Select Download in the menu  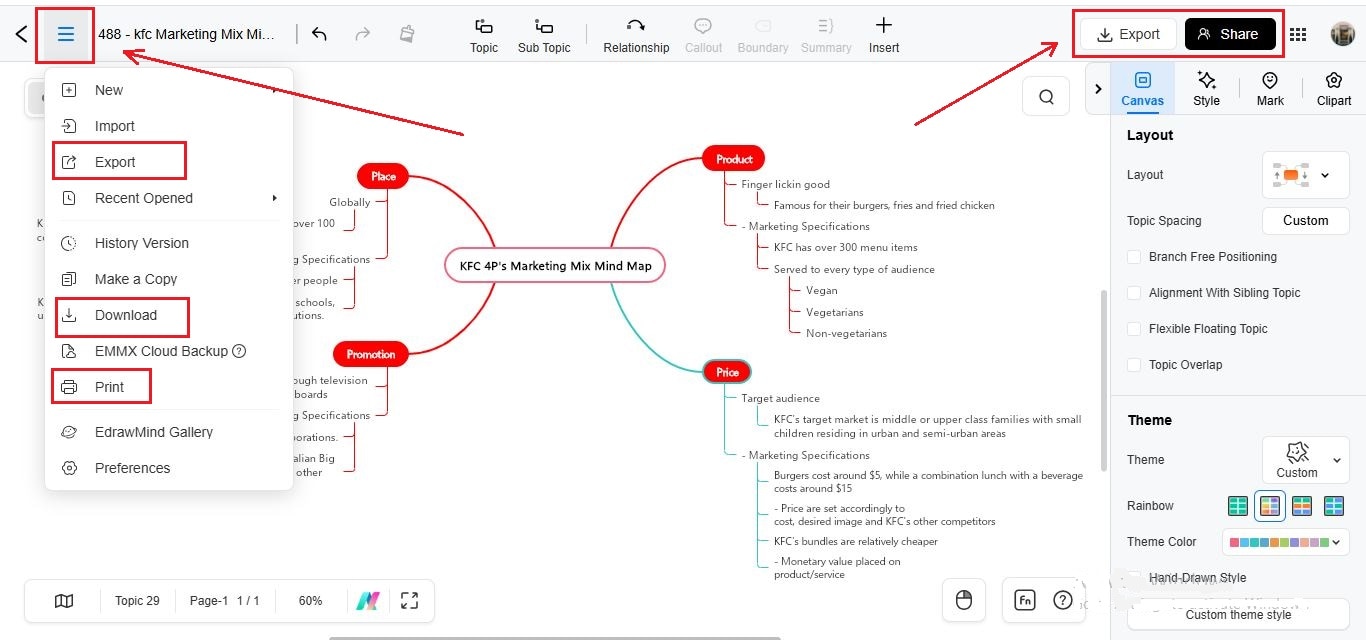click(x=169, y=315)
